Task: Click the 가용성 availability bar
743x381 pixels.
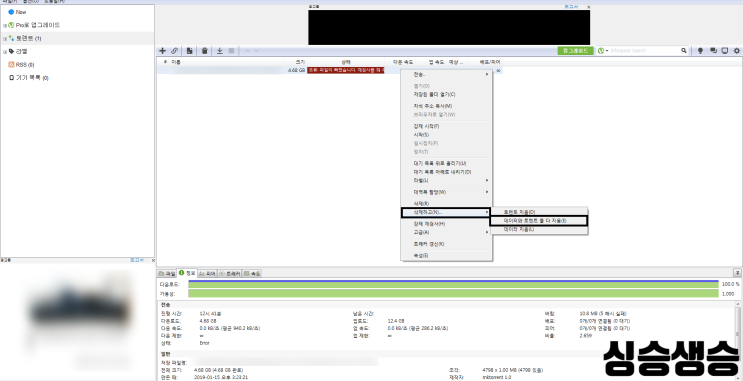Action: 453,294
